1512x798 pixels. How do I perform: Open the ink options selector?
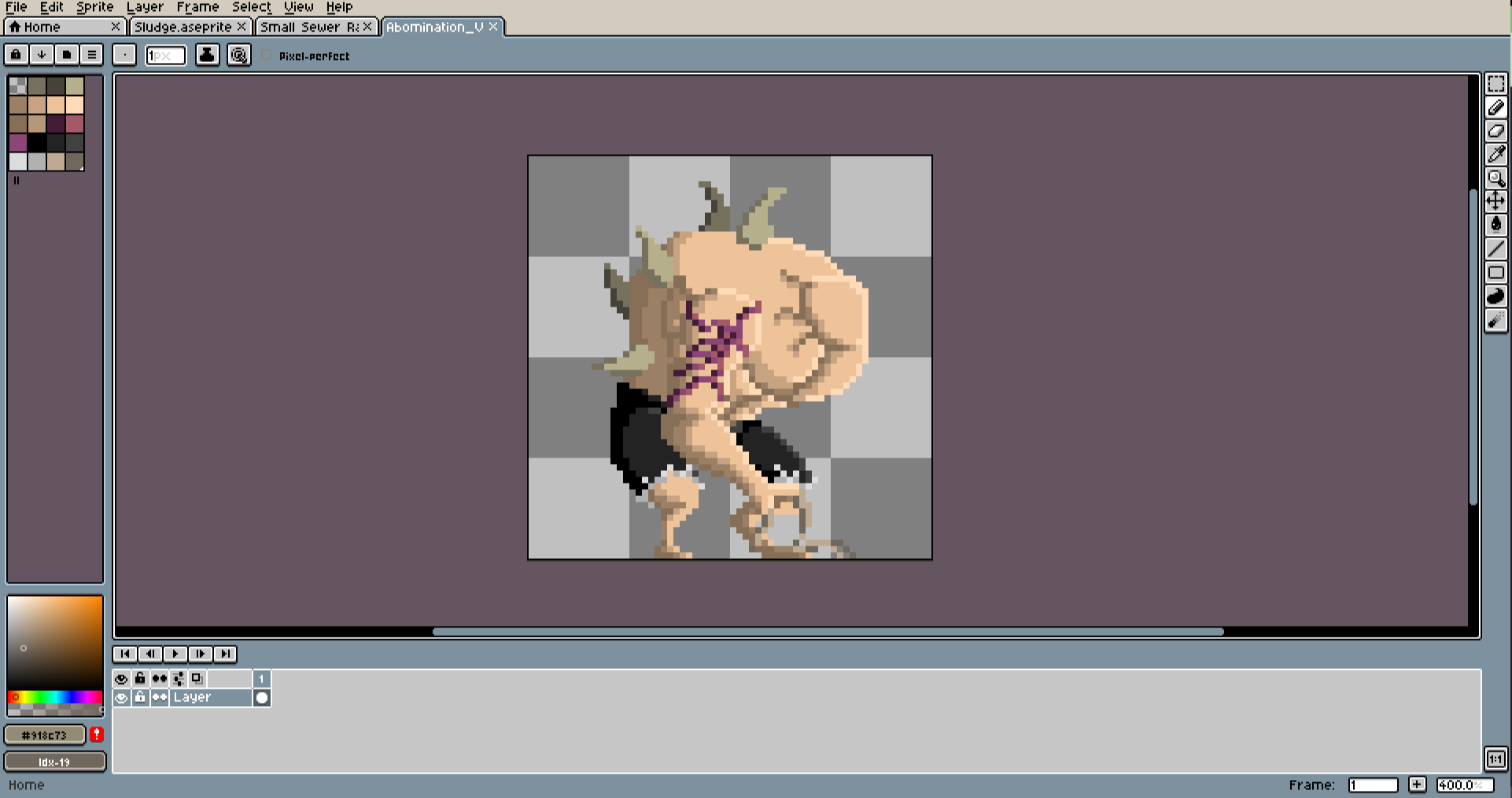(208, 55)
